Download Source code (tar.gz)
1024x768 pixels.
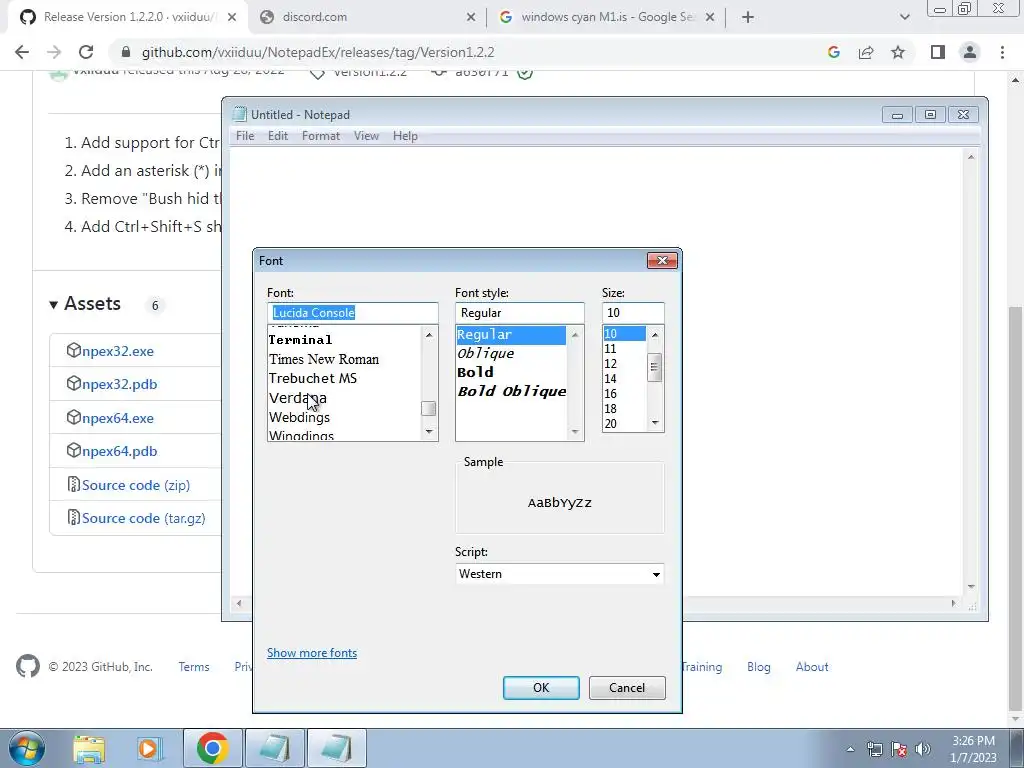click(x=144, y=519)
